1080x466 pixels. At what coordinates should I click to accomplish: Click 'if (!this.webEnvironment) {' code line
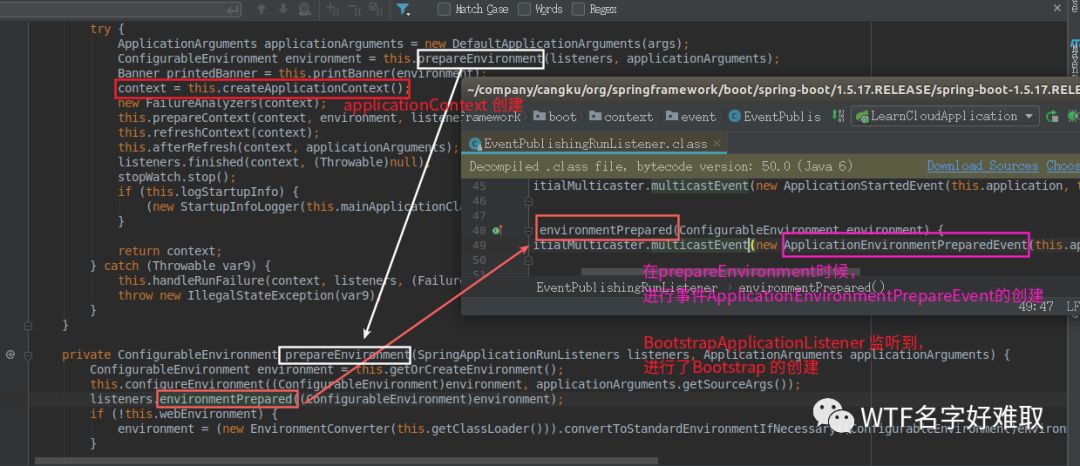coord(183,414)
